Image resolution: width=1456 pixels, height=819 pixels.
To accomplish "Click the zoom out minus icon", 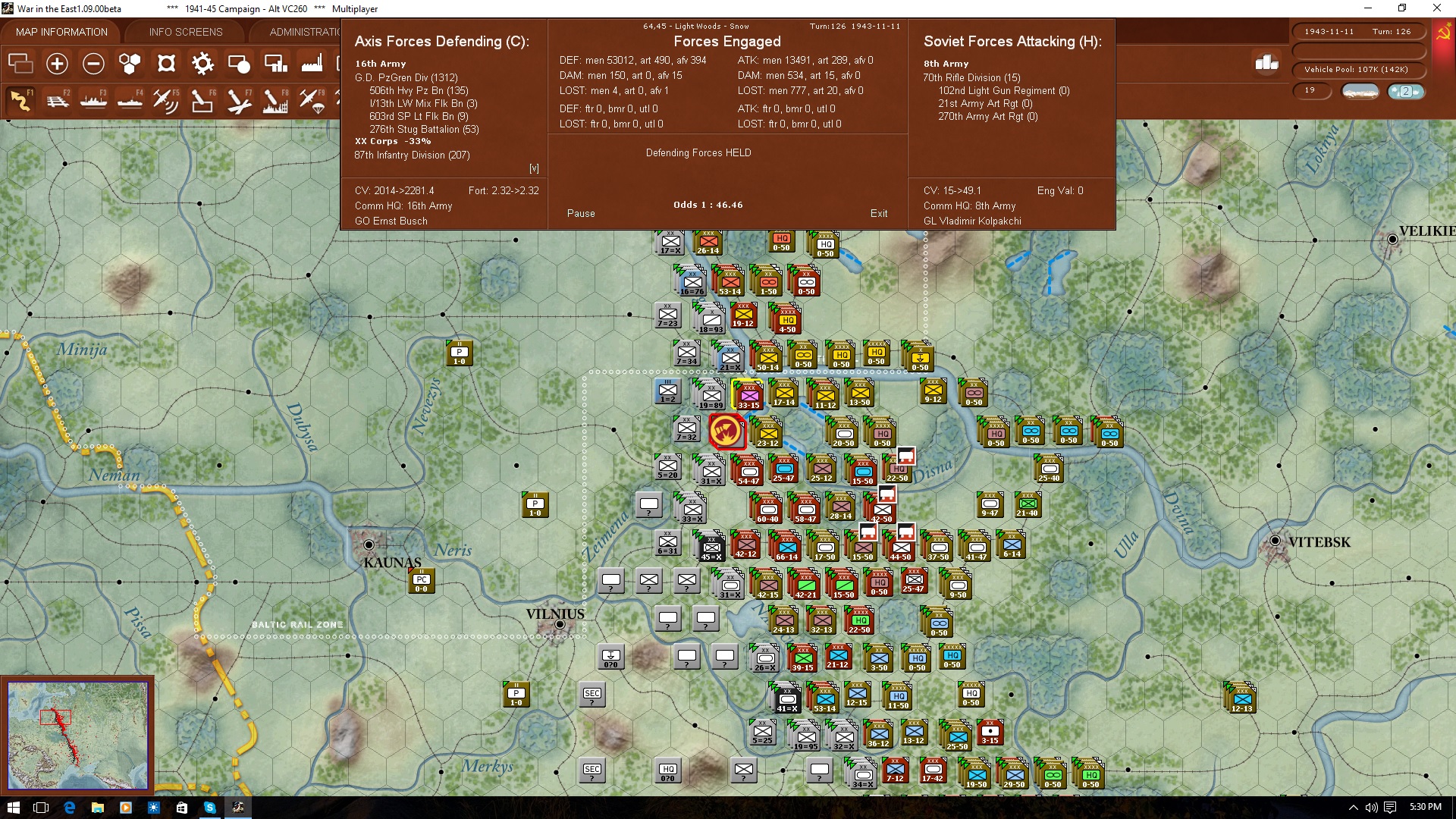I will (x=93, y=64).
